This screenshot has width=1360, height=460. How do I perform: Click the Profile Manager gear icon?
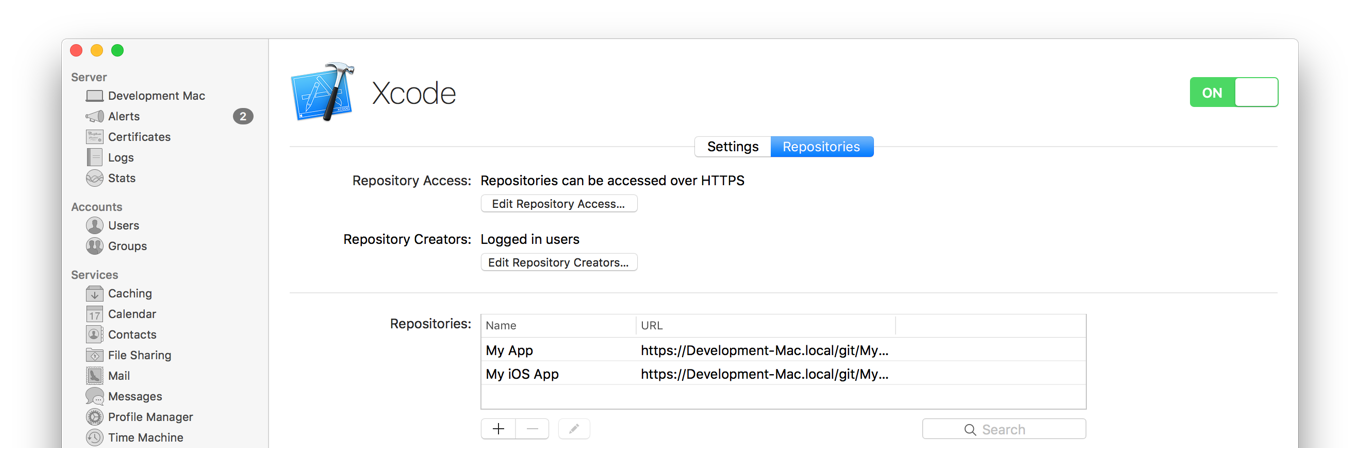[x=95, y=417]
